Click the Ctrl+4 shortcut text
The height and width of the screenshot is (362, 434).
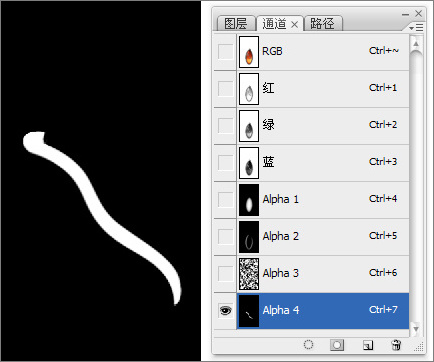pyautogui.click(x=383, y=199)
